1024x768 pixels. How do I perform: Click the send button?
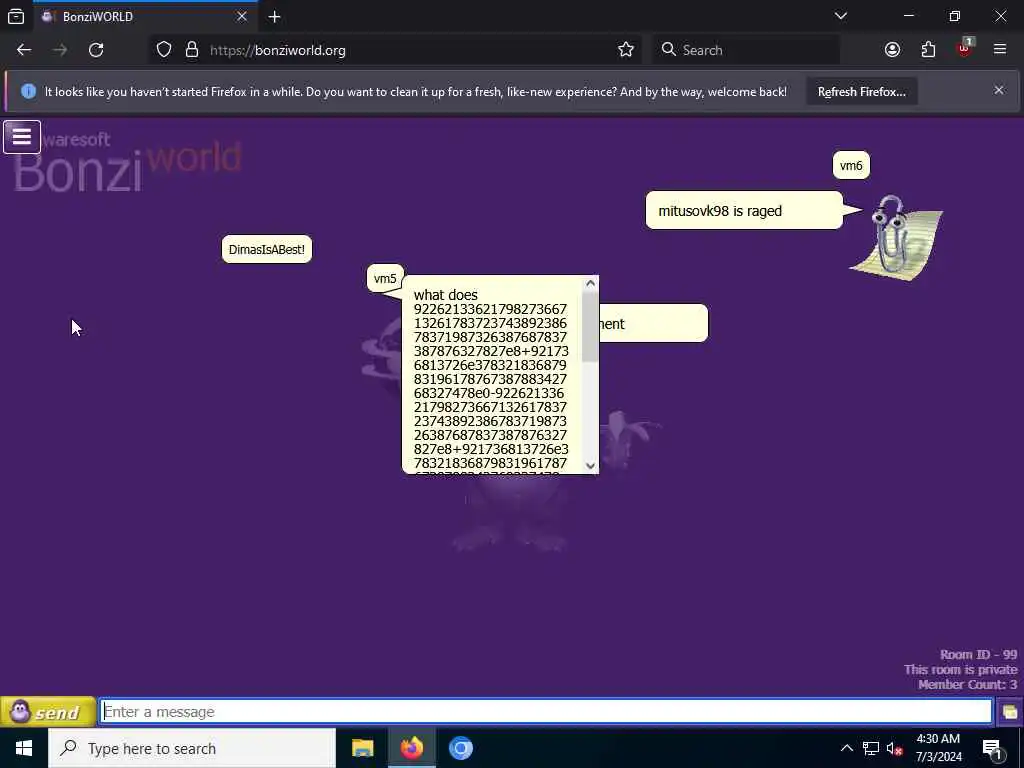[x=48, y=712]
